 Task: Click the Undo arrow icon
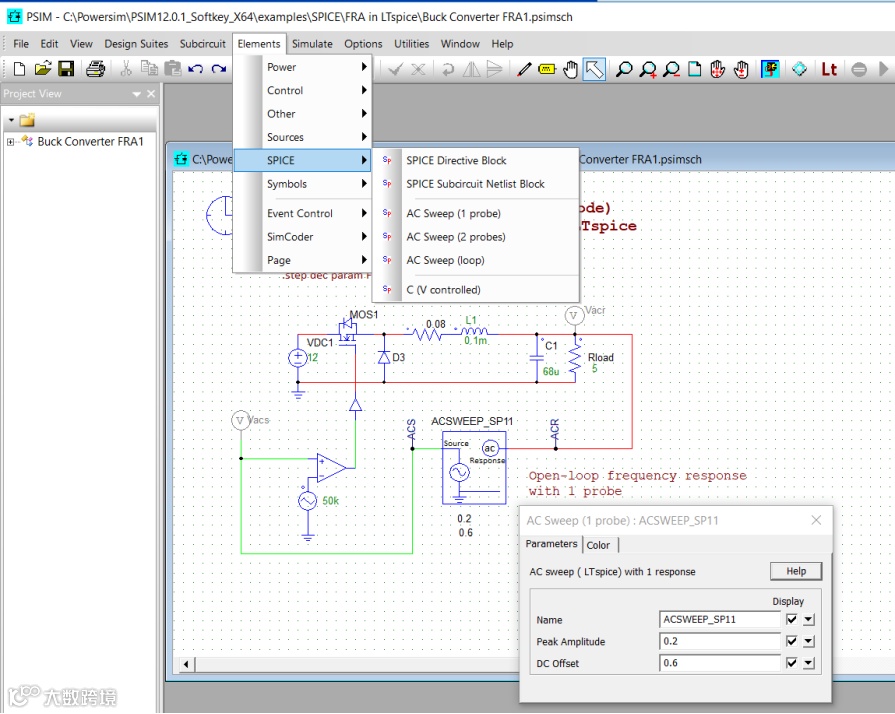coord(196,69)
